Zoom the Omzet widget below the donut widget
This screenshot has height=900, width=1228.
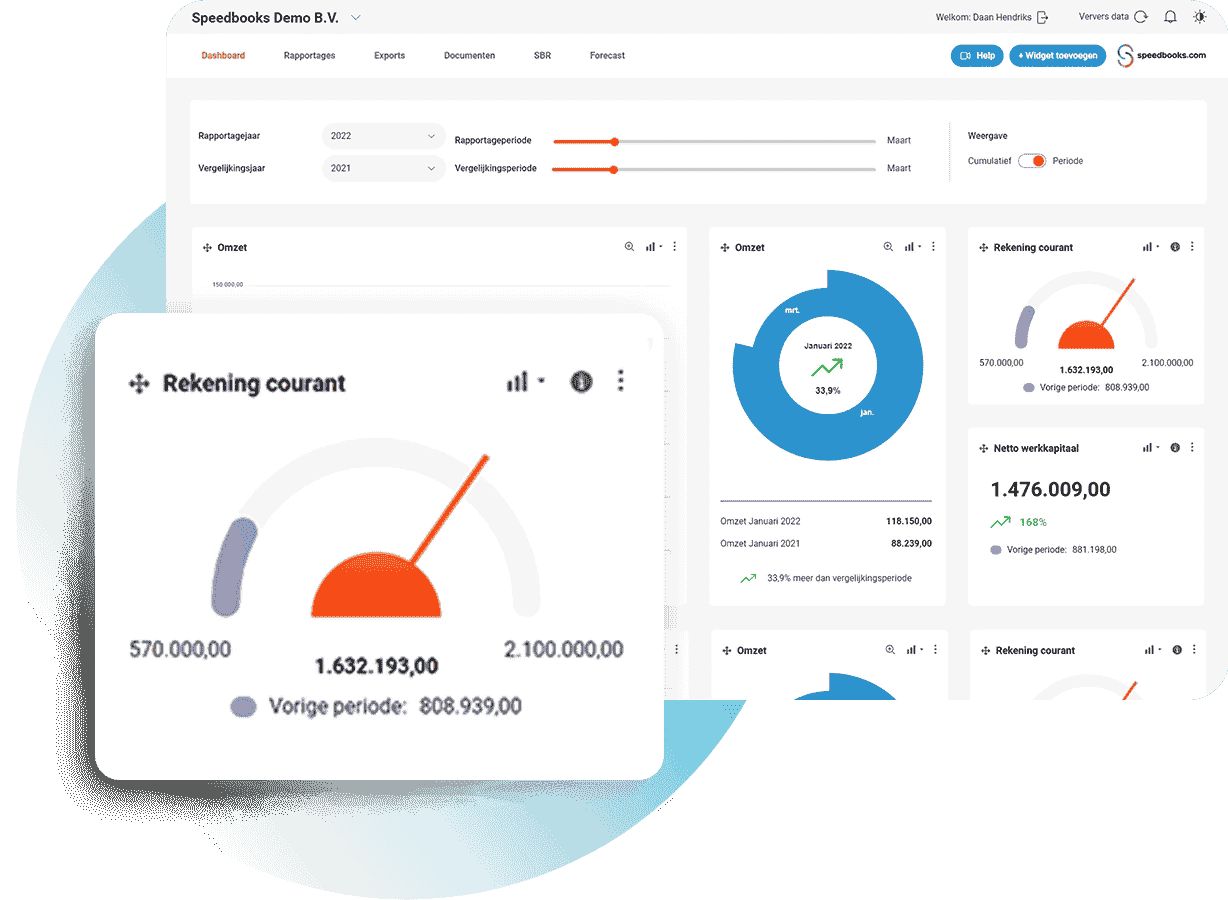[x=890, y=650]
